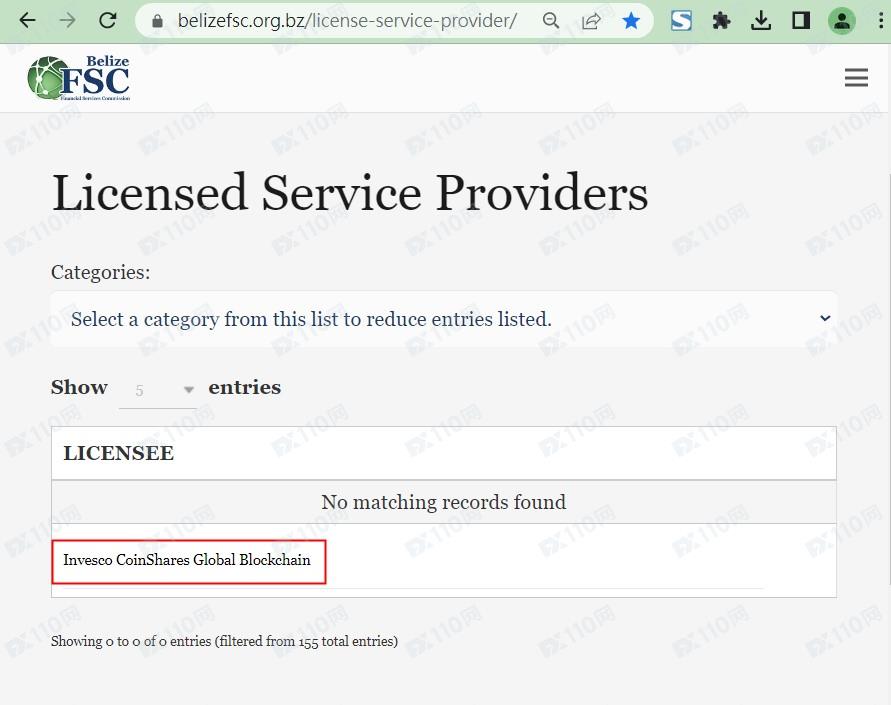Go to homepage via Belize FSC logo
This screenshot has height=705, width=891.
click(x=78, y=78)
